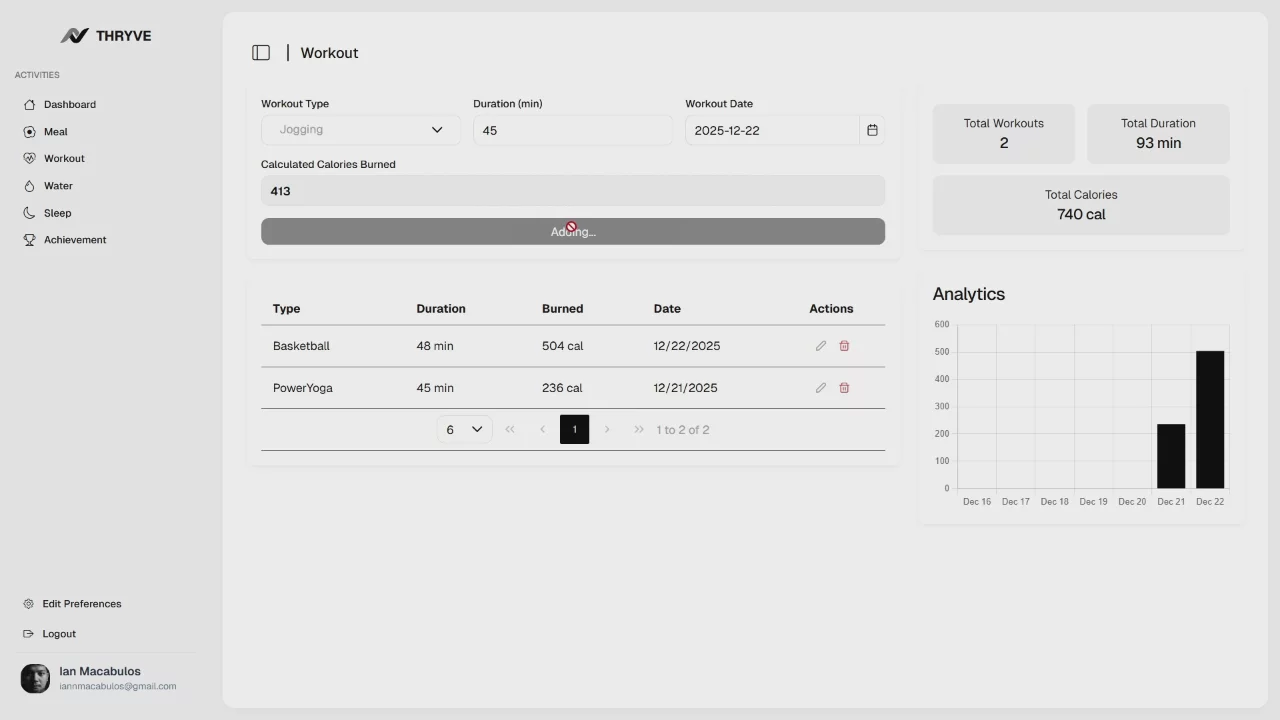Viewport: 1280px width, 720px height.
Task: Click the Dec 22 bar in Analytics
Action: tap(1209, 420)
